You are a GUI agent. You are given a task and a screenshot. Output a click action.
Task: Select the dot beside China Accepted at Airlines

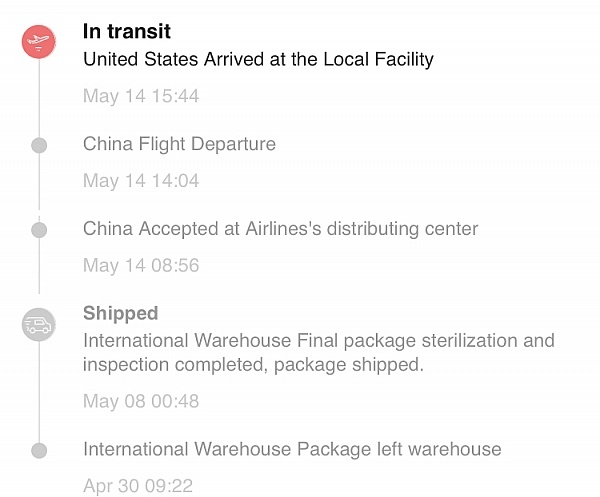click(x=39, y=231)
